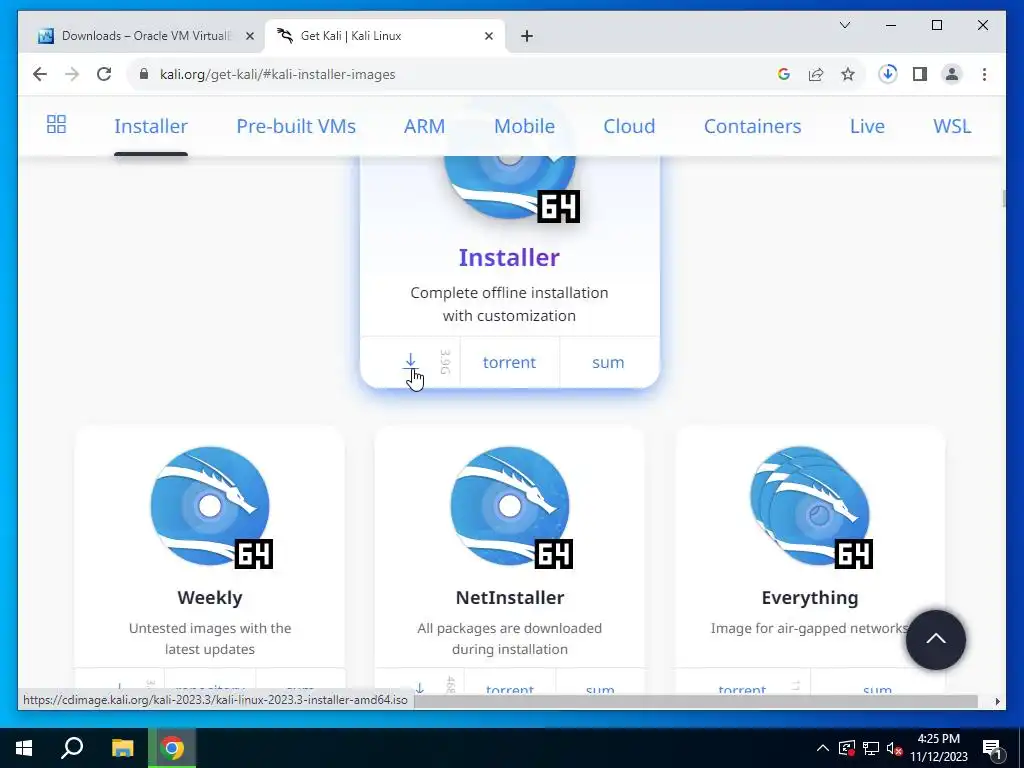Open Chrome three-dot menu
The image size is (1024, 768).
pyautogui.click(x=984, y=74)
